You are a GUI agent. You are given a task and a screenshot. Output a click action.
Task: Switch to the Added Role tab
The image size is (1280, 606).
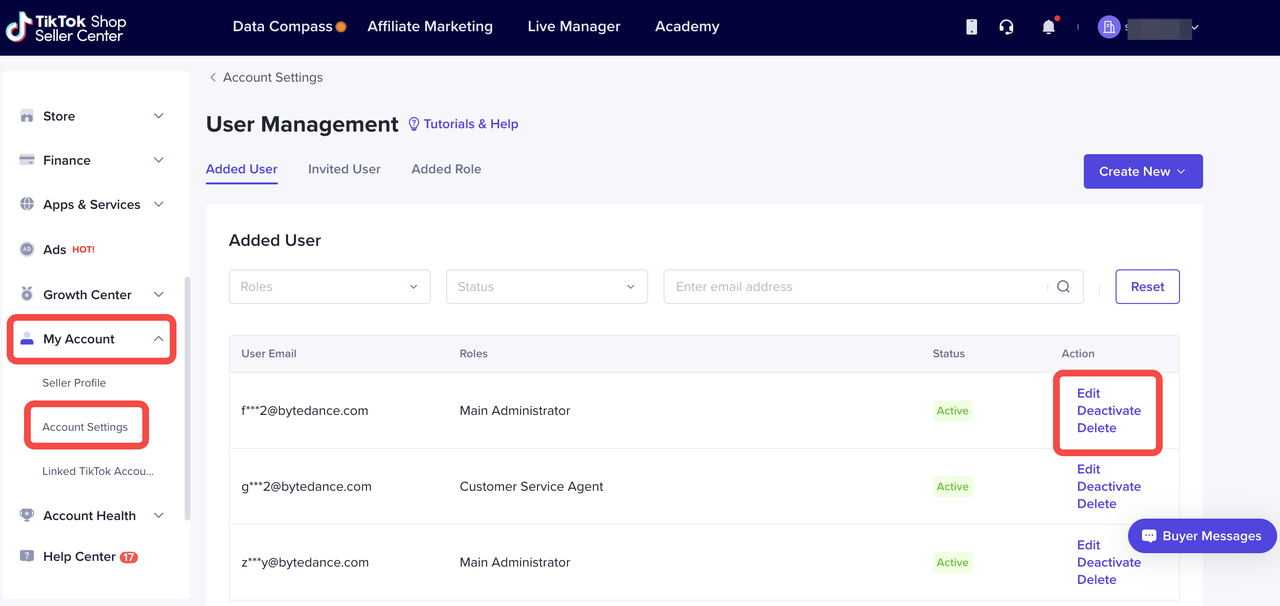[x=446, y=170]
